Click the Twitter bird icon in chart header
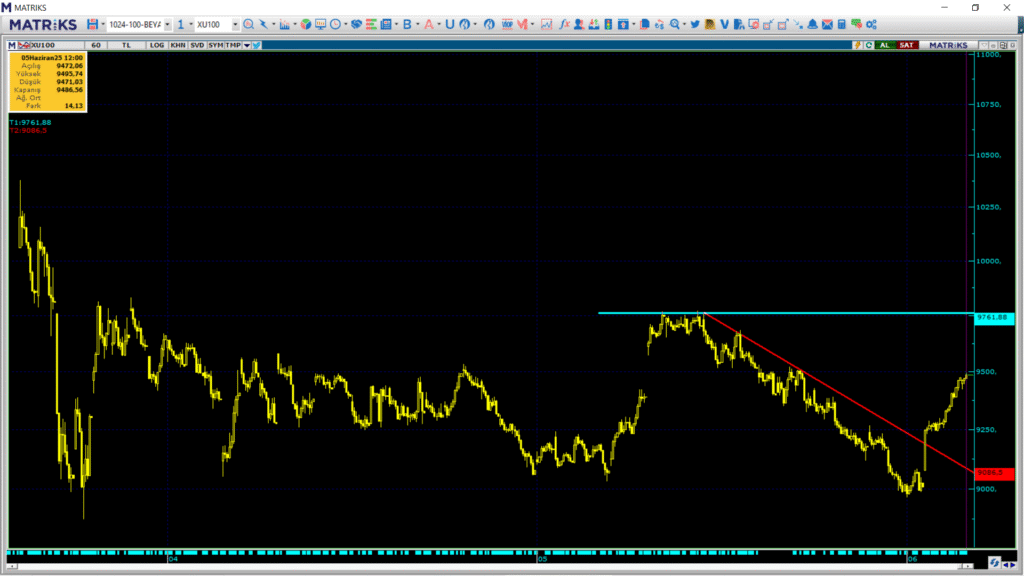This screenshot has width=1024, height=576. 257,45
